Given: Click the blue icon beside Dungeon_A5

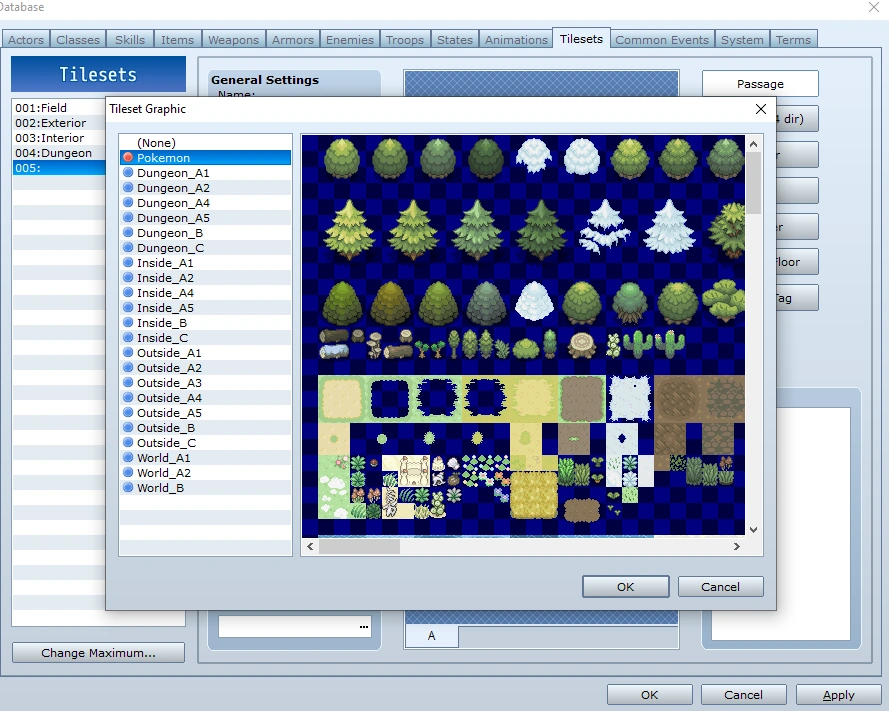Looking at the screenshot, I should [128, 218].
